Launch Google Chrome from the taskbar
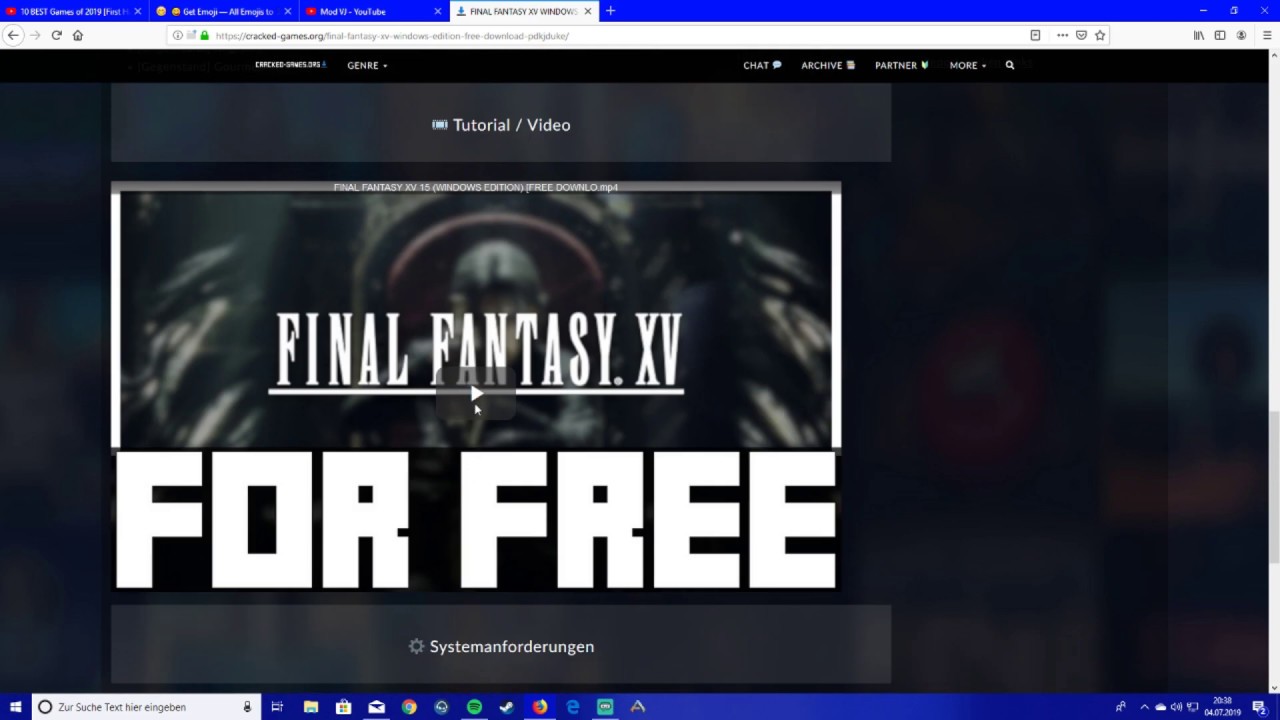The image size is (1280, 720). pos(409,707)
